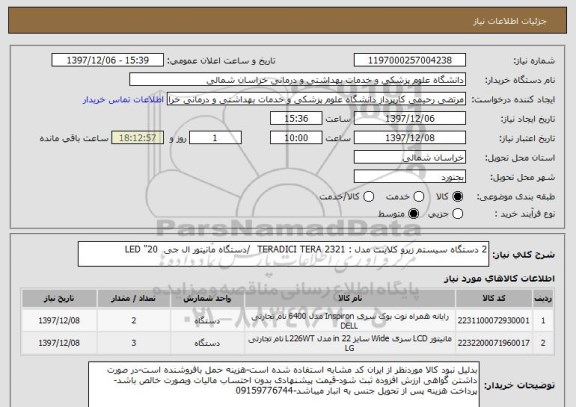This screenshot has height=407, width=576.
Task: Click the request creator field مرتضی رحیمی
Action: 316,99
